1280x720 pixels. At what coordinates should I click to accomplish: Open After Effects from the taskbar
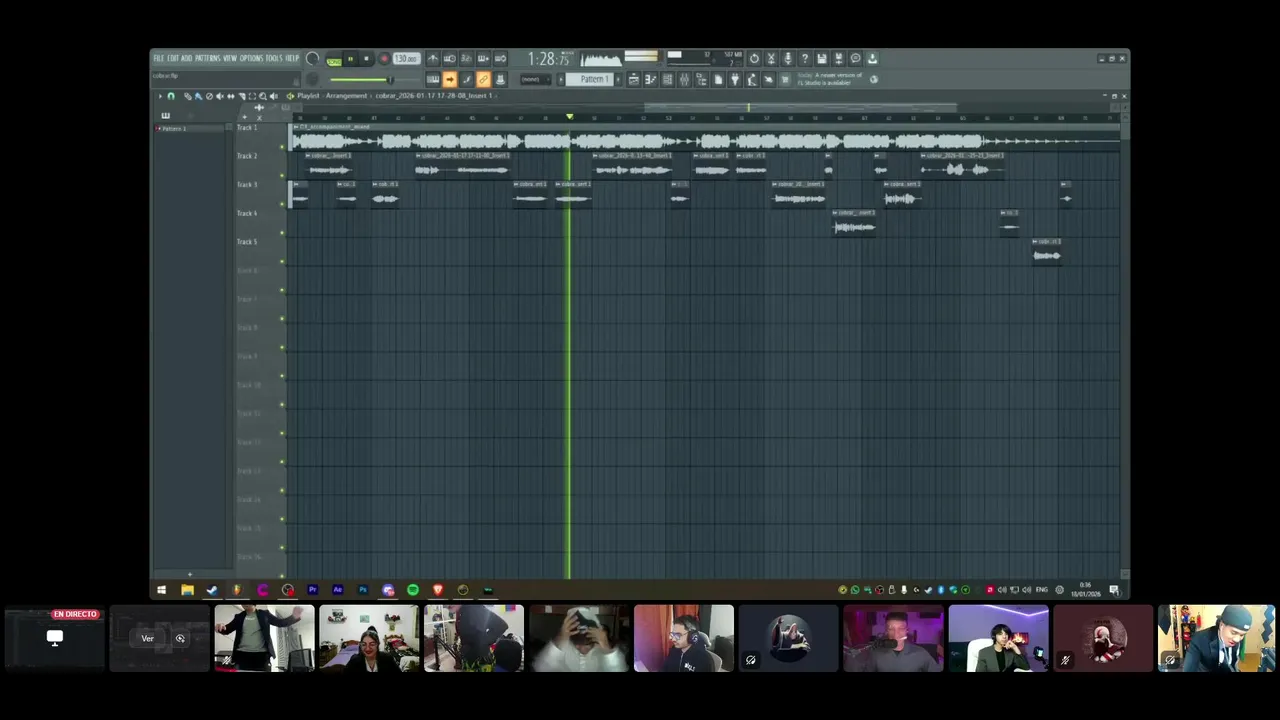click(338, 590)
